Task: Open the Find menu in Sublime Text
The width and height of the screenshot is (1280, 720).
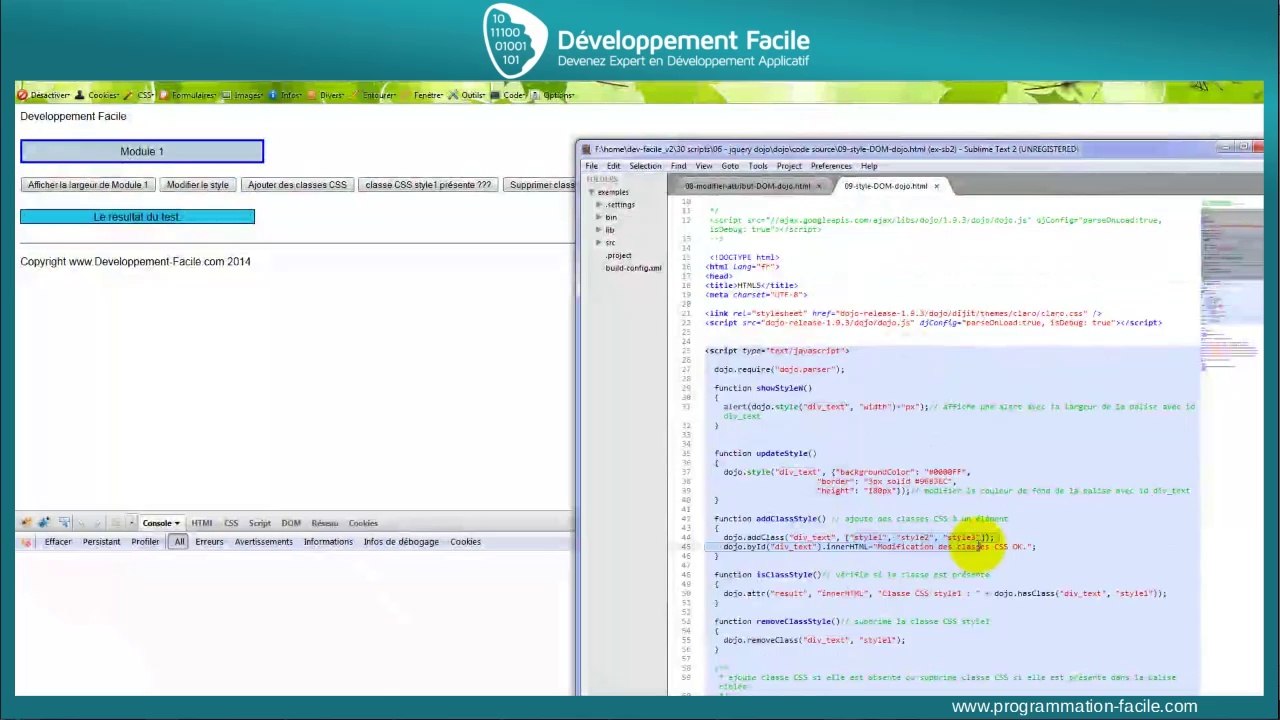Action: click(679, 166)
